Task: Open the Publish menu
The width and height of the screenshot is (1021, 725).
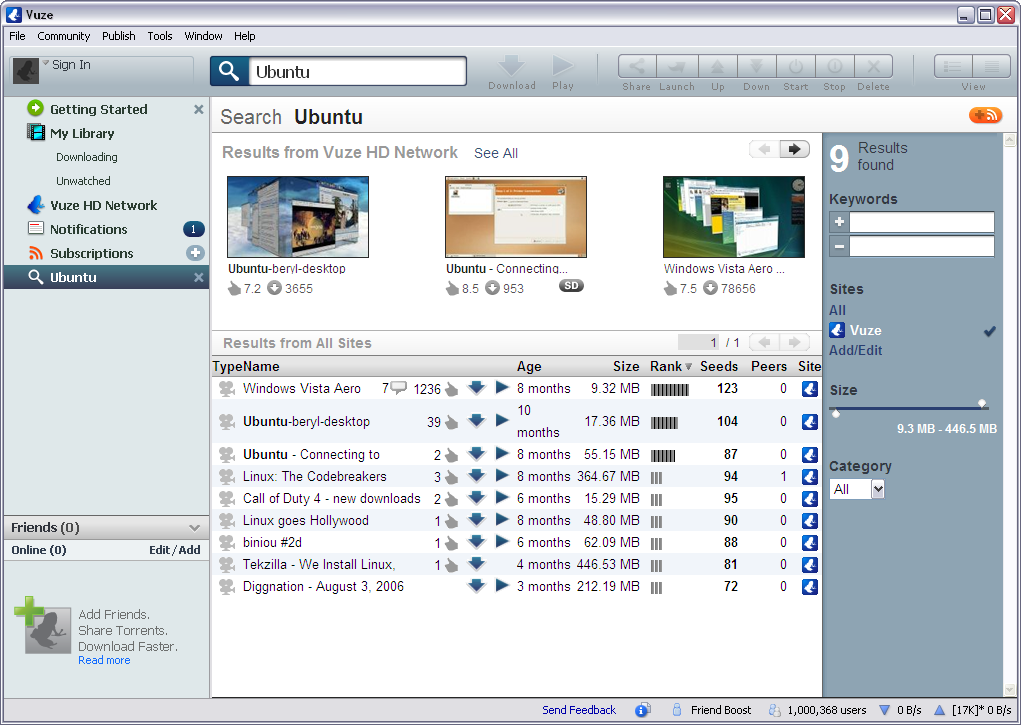Action: [119, 36]
